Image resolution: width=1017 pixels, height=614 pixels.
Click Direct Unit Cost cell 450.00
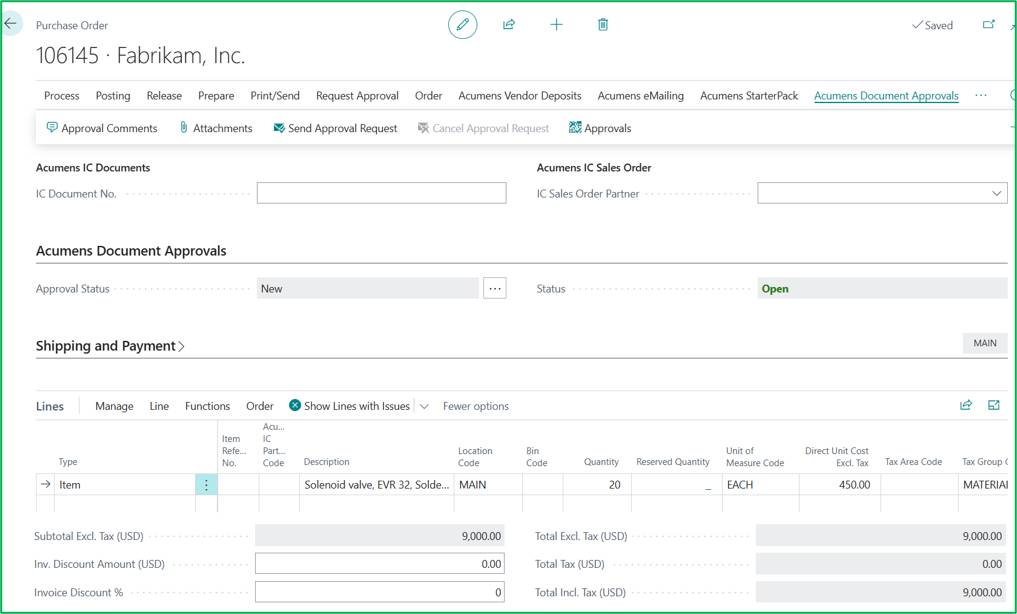[839, 484]
